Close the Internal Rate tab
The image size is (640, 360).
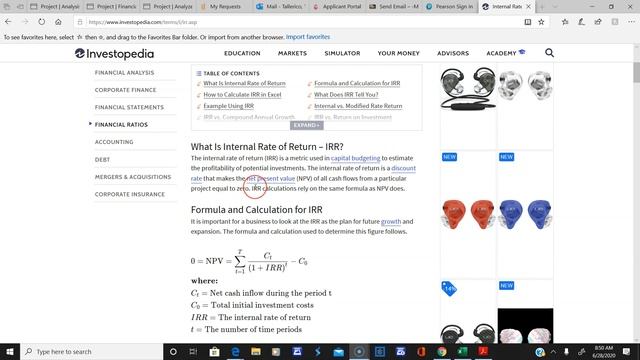(x=528, y=7)
